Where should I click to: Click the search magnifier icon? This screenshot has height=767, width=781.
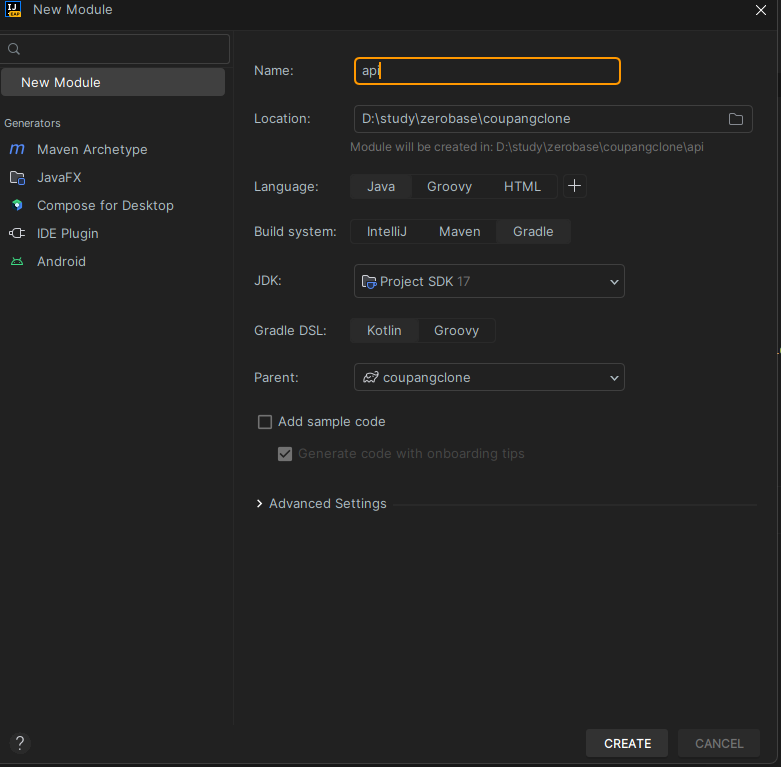point(14,49)
